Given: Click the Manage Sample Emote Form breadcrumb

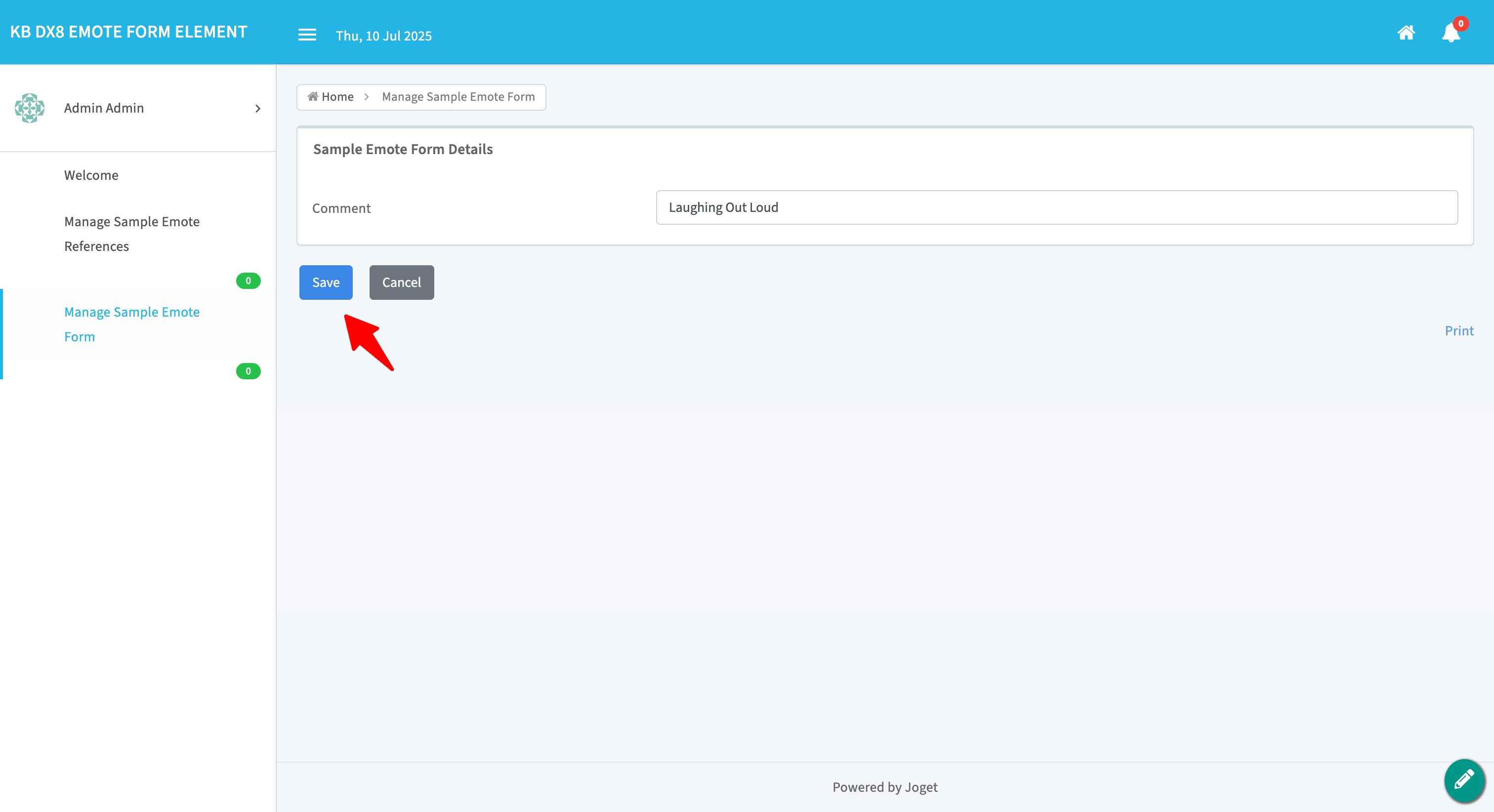Looking at the screenshot, I should [x=458, y=96].
